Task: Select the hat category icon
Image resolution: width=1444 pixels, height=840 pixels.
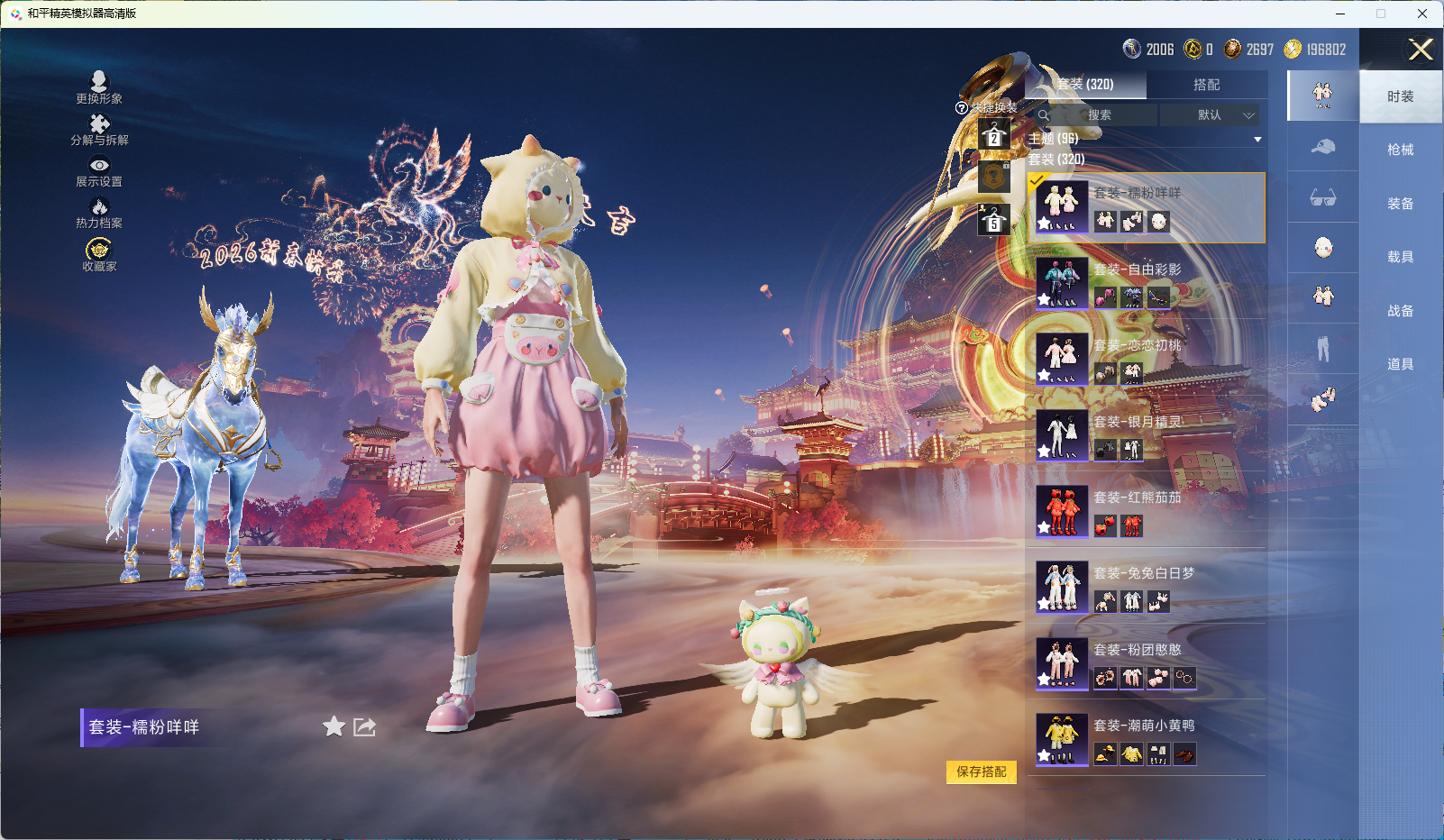Action: point(1322,146)
